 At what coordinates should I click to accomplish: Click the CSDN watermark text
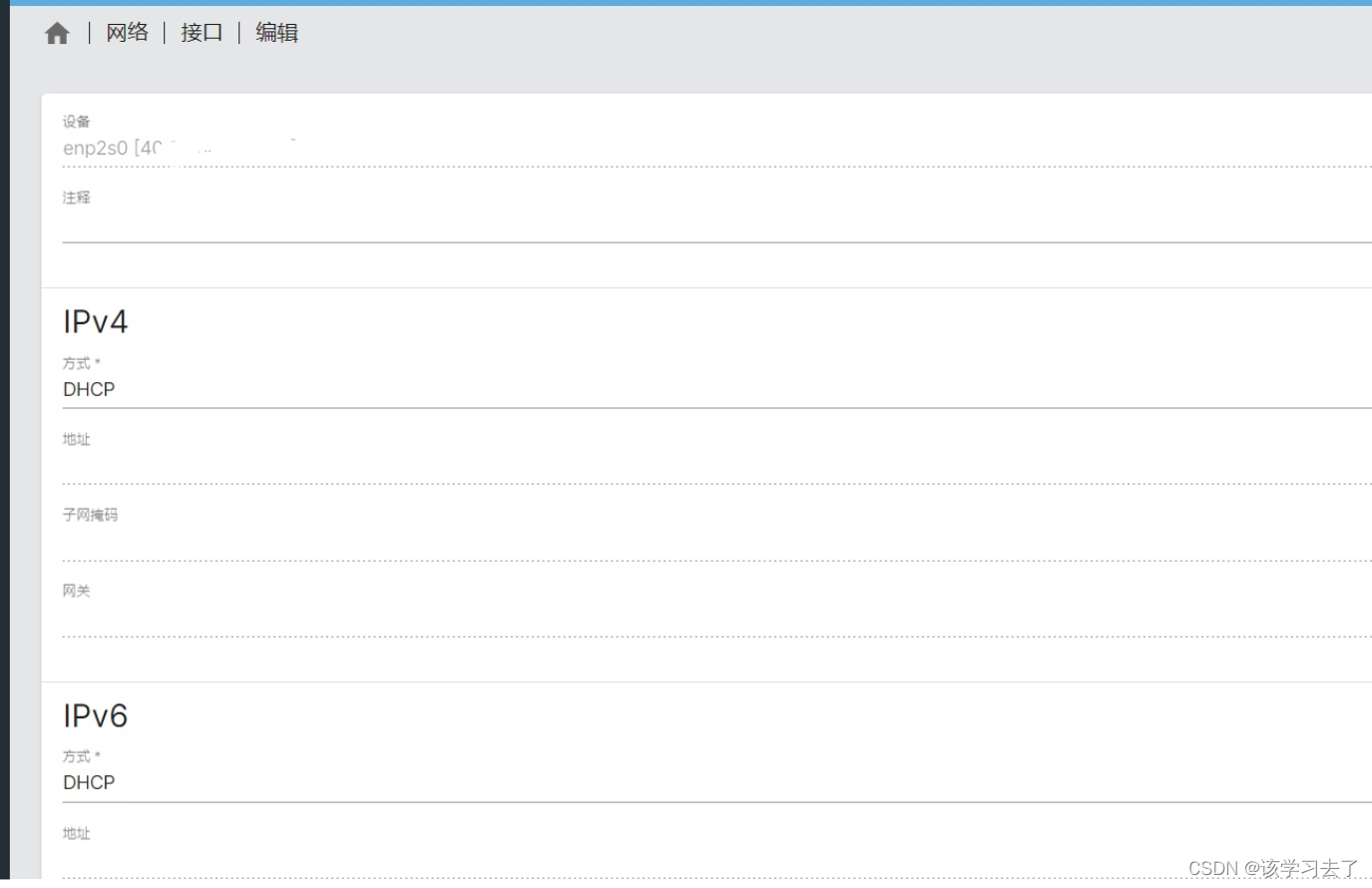[1272, 868]
